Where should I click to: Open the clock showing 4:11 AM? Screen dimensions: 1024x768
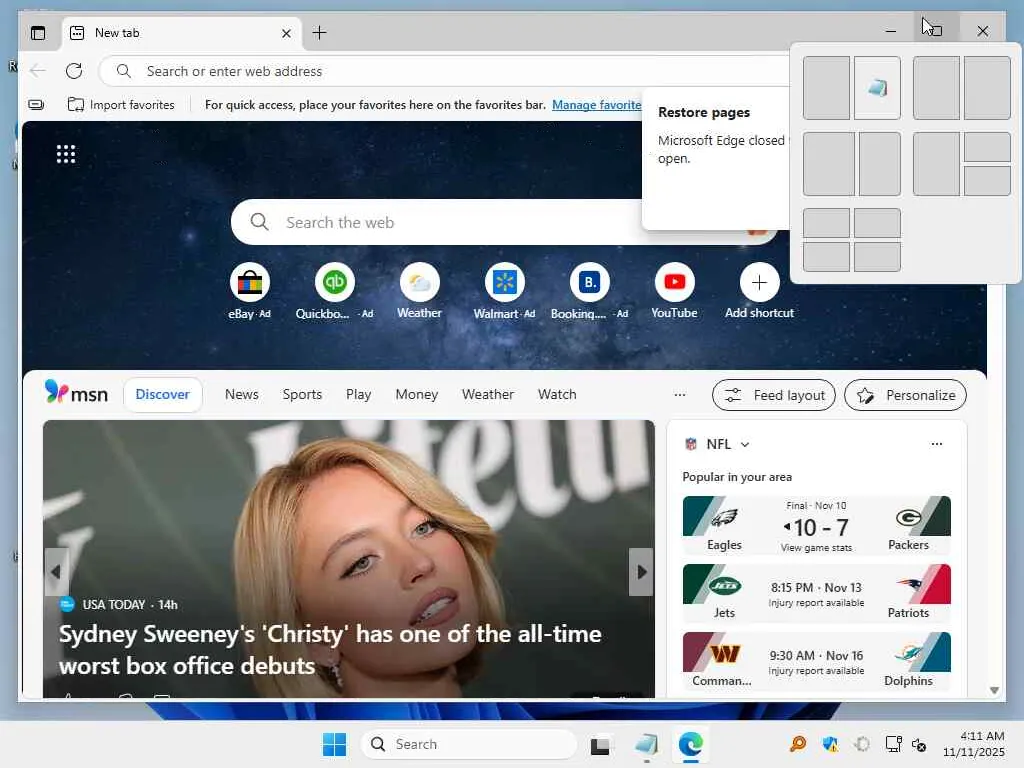[x=973, y=744]
